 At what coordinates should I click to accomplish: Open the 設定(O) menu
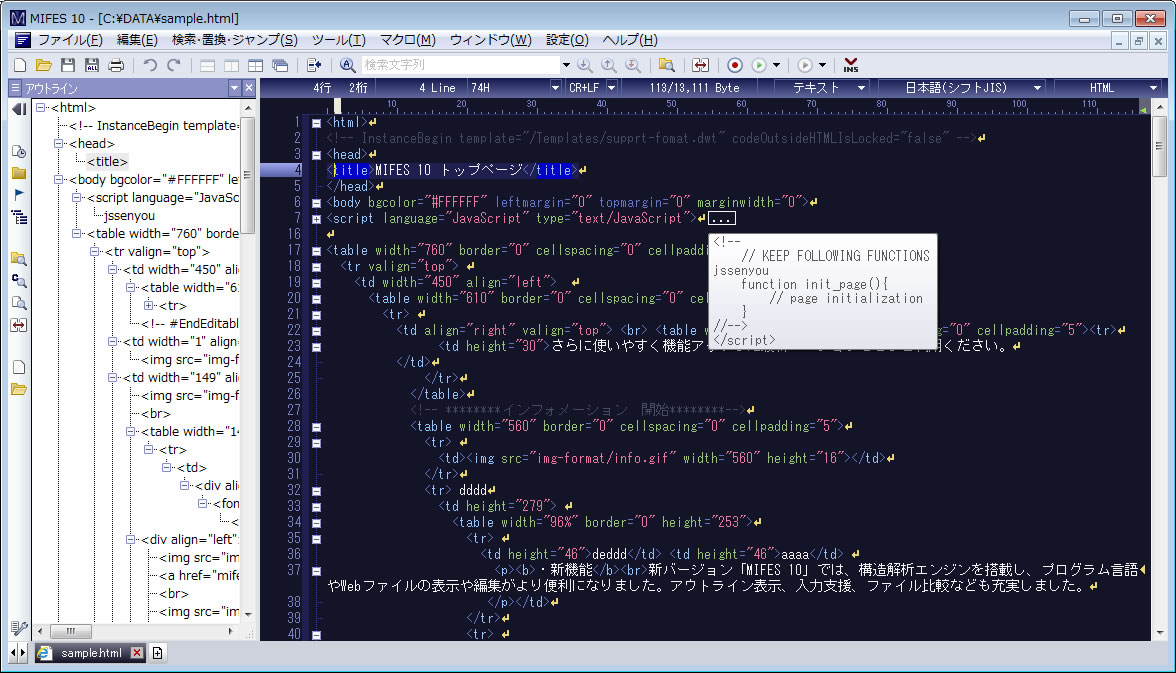(567, 40)
